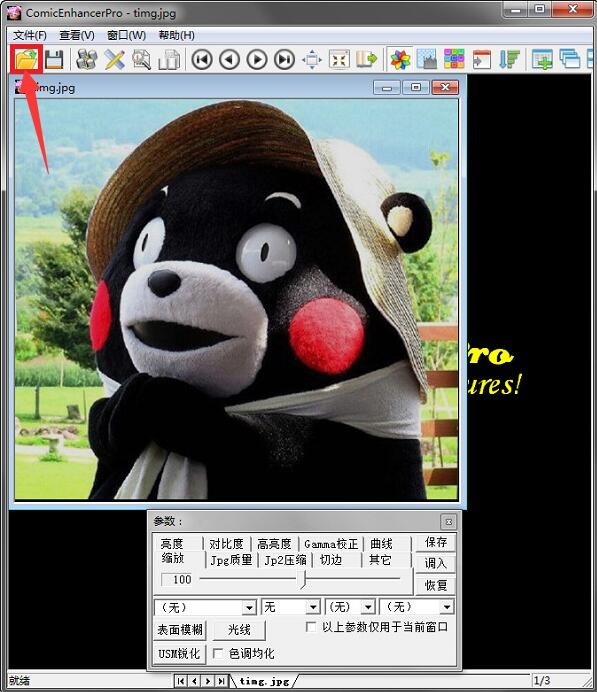Go to the previous image
The width and height of the screenshot is (597, 692).
click(229, 59)
